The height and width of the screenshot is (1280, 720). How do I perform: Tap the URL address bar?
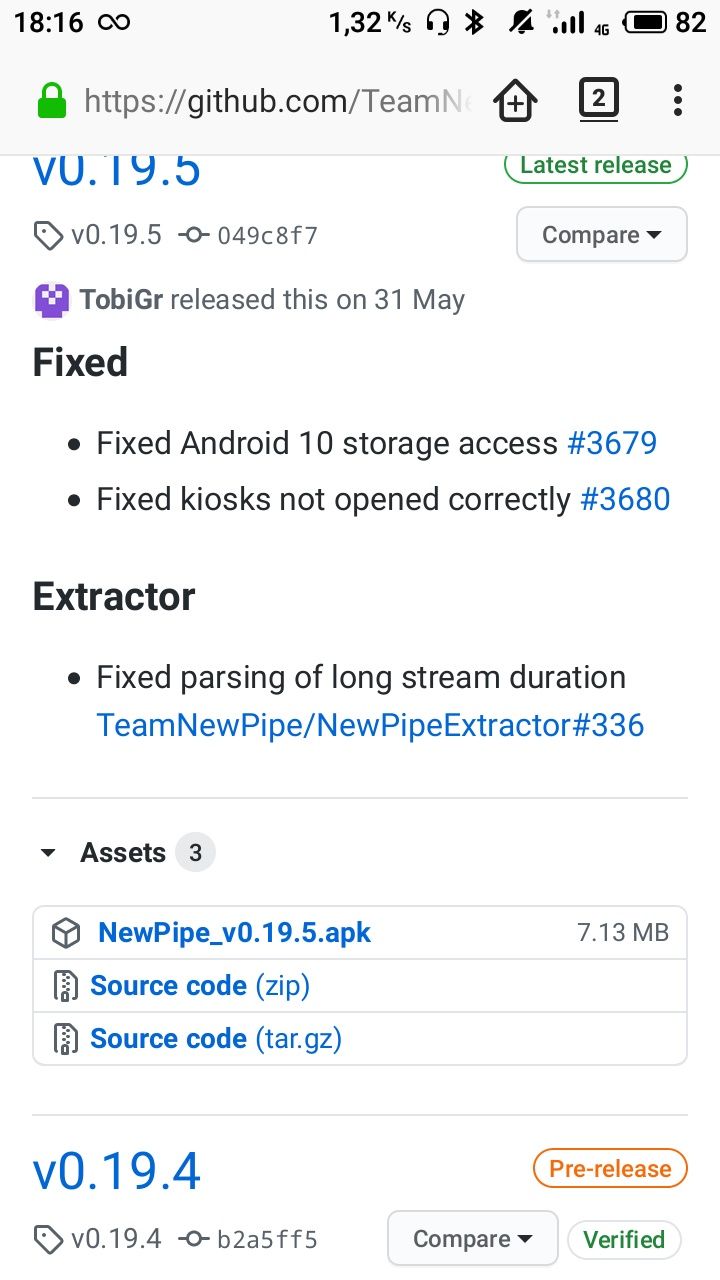click(x=278, y=100)
